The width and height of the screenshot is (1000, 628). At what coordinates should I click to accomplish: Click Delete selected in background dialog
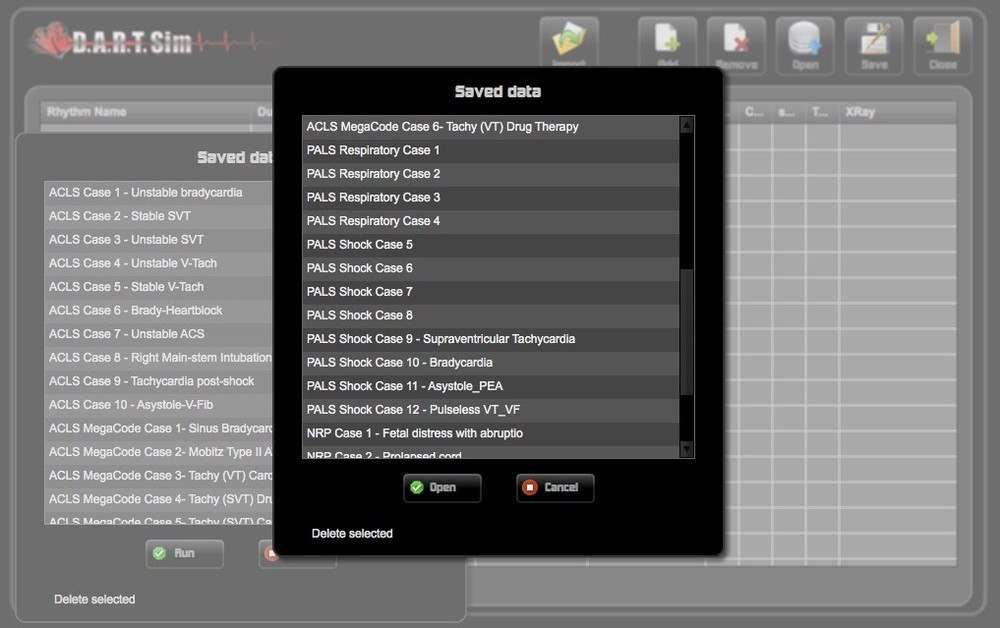point(94,599)
